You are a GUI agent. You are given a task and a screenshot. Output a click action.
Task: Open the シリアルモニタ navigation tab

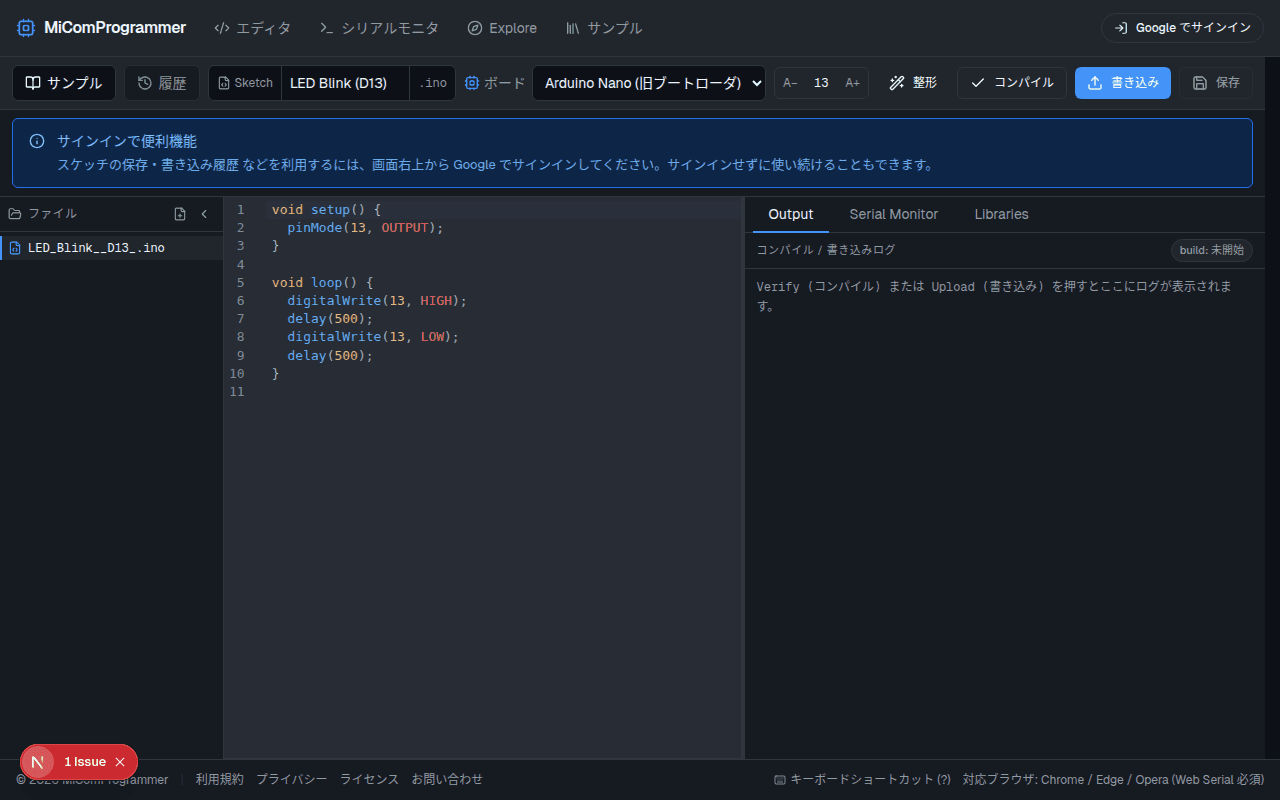click(x=379, y=28)
